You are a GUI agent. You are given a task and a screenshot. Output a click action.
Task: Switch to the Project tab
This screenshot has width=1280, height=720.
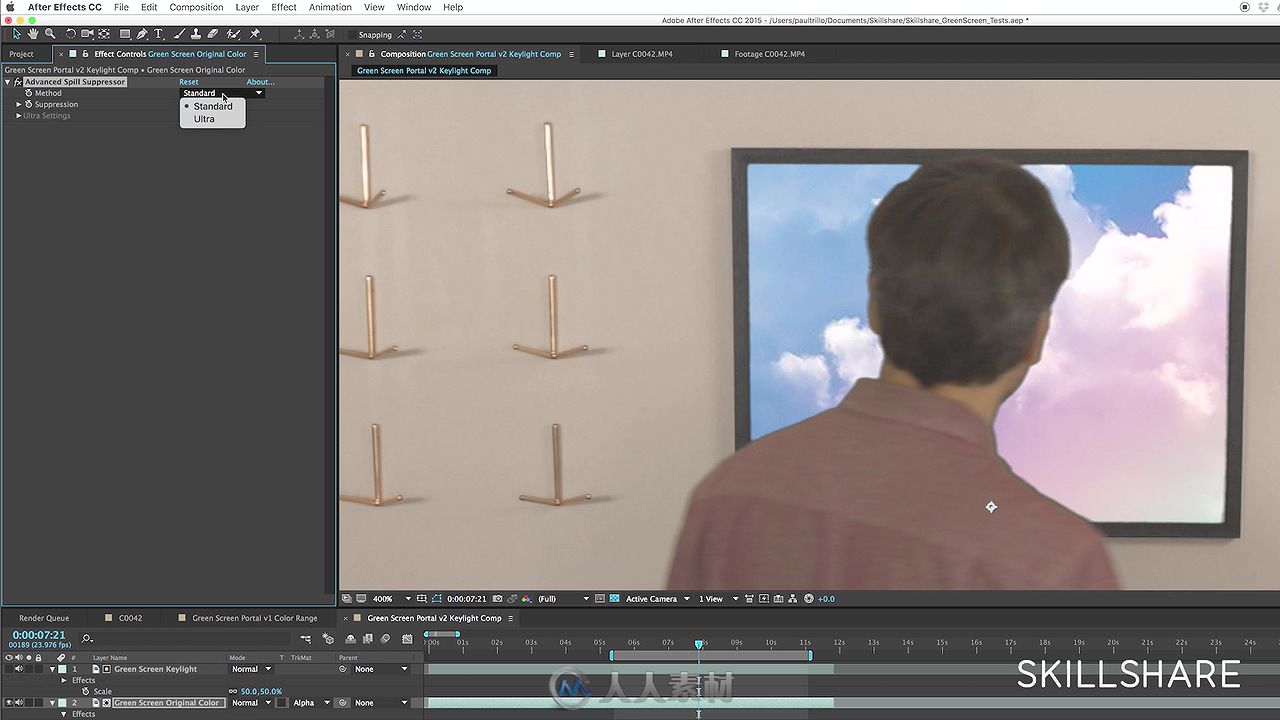[x=21, y=54]
